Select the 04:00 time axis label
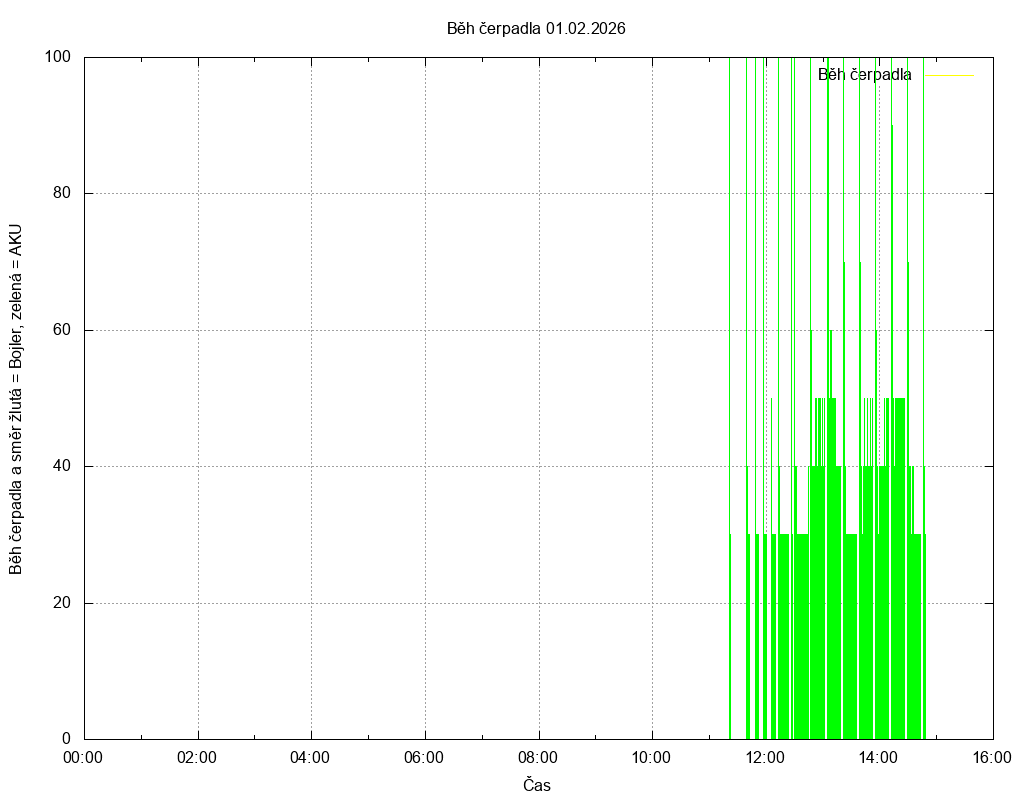 311,757
